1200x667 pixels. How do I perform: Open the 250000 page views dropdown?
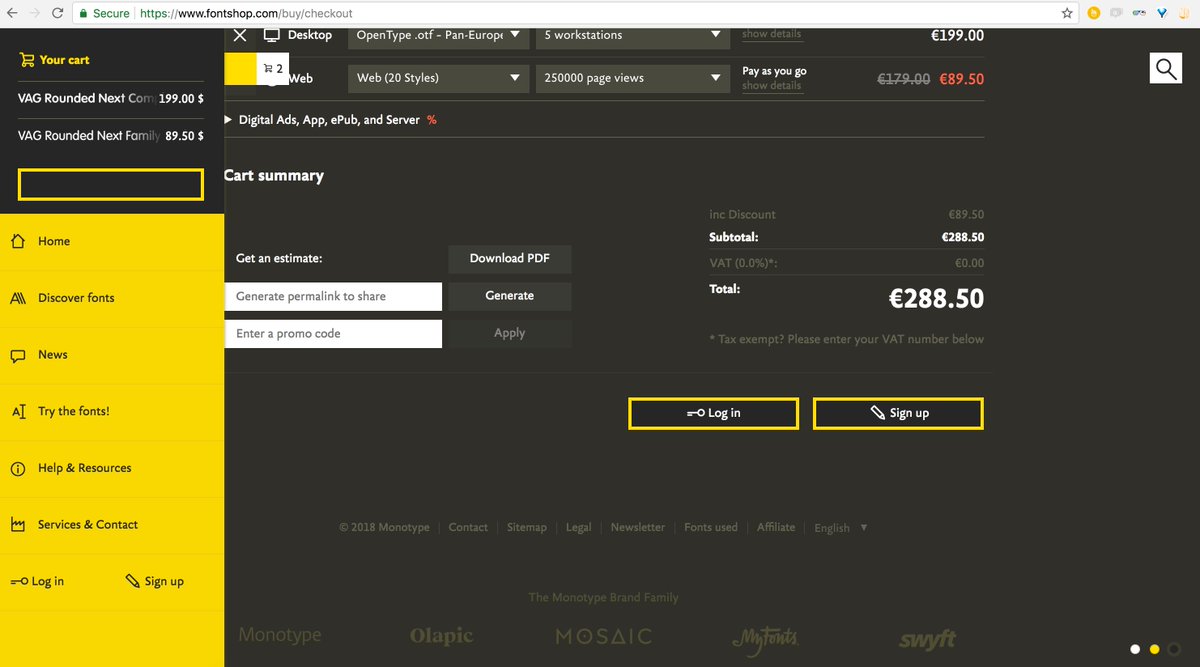(632, 78)
